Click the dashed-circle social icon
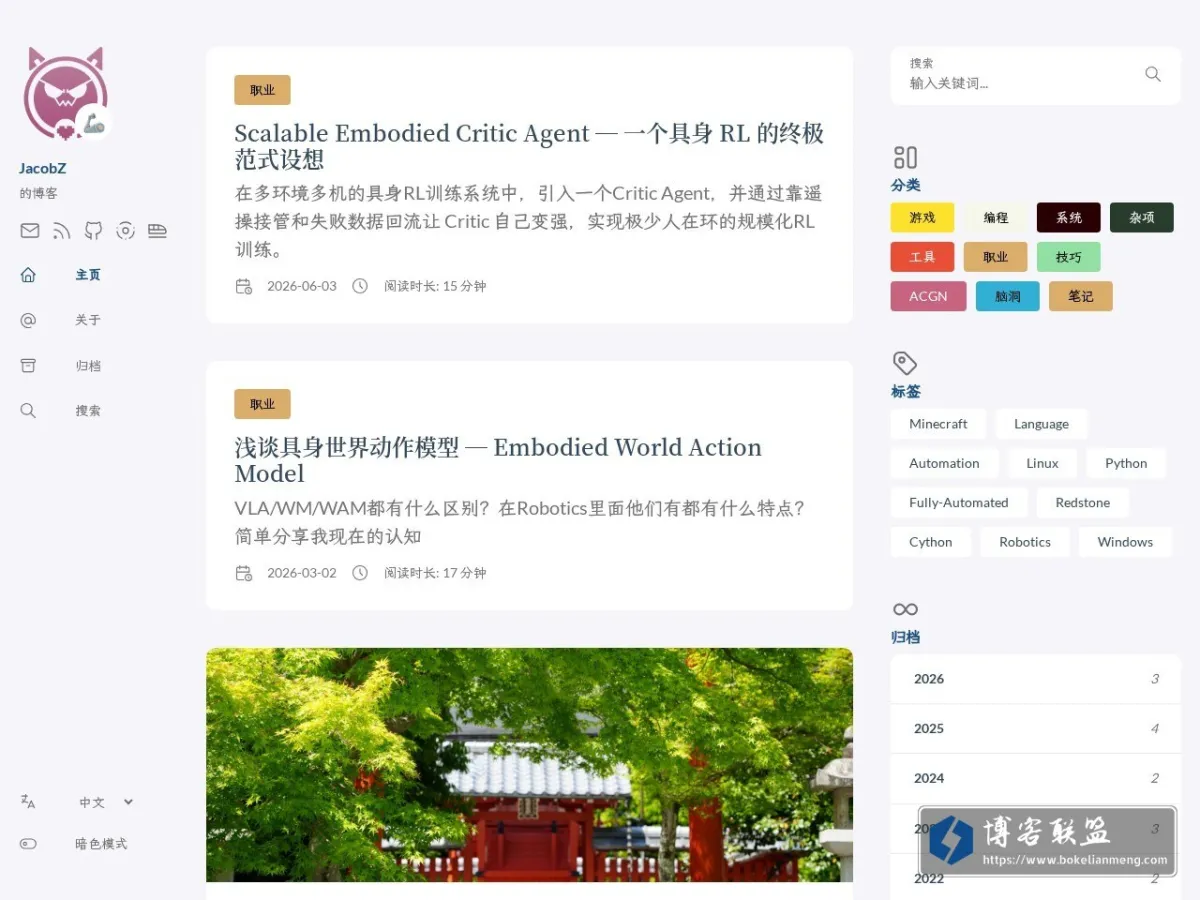 (x=125, y=231)
